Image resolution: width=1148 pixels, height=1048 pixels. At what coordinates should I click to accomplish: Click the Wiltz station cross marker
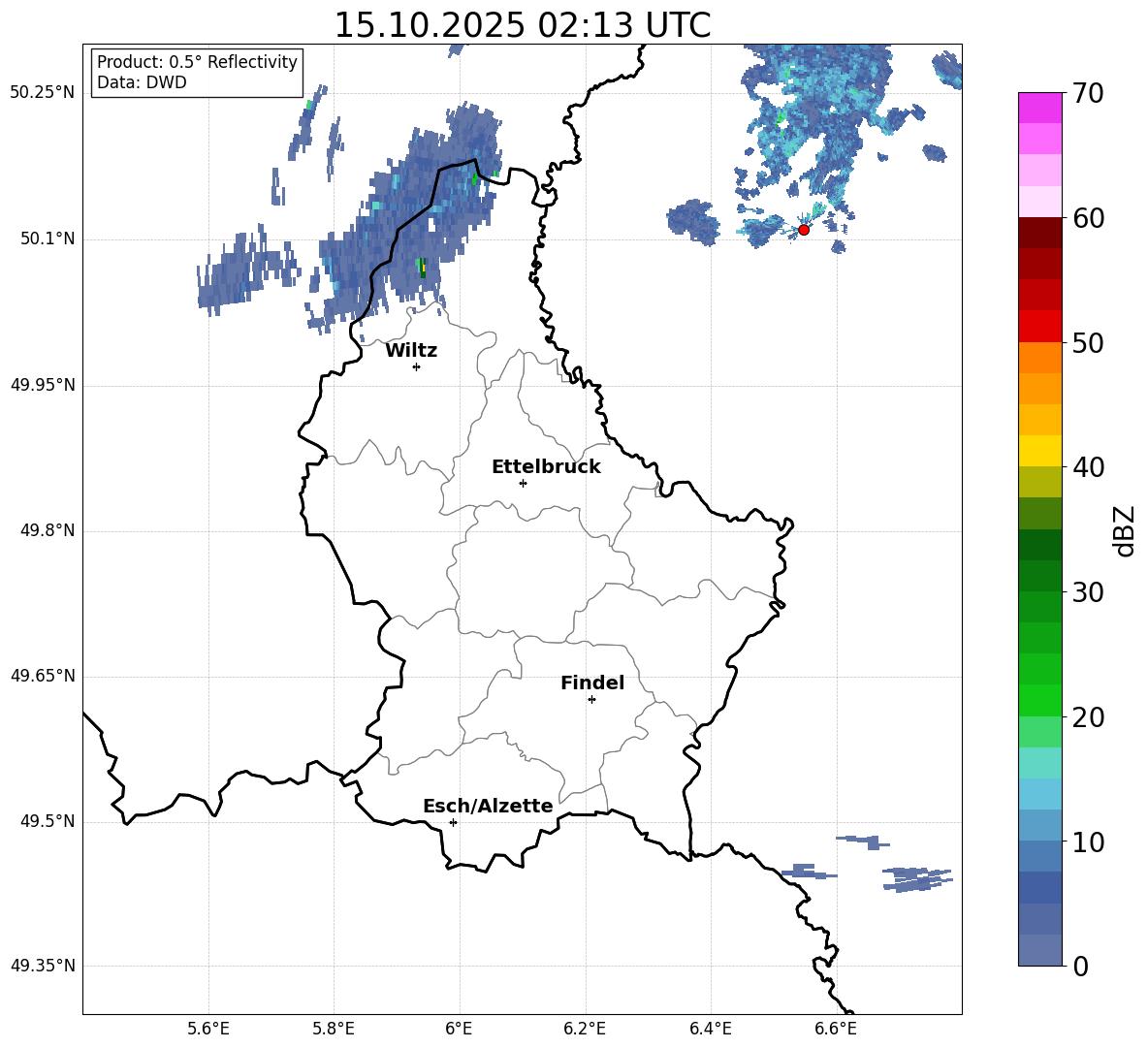[x=417, y=366]
